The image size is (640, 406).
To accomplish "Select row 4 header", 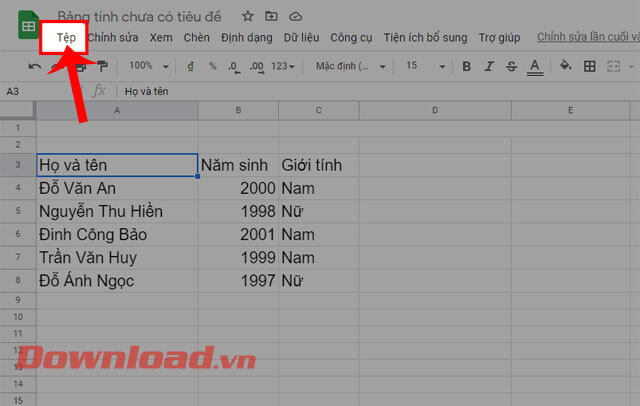I will [x=18, y=188].
